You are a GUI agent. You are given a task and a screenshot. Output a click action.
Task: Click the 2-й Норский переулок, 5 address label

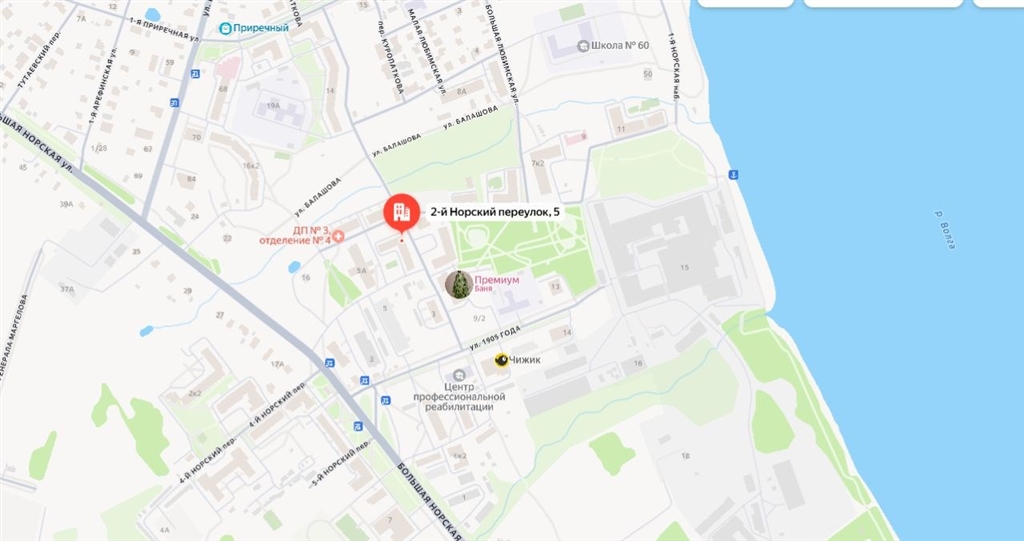tap(495, 212)
